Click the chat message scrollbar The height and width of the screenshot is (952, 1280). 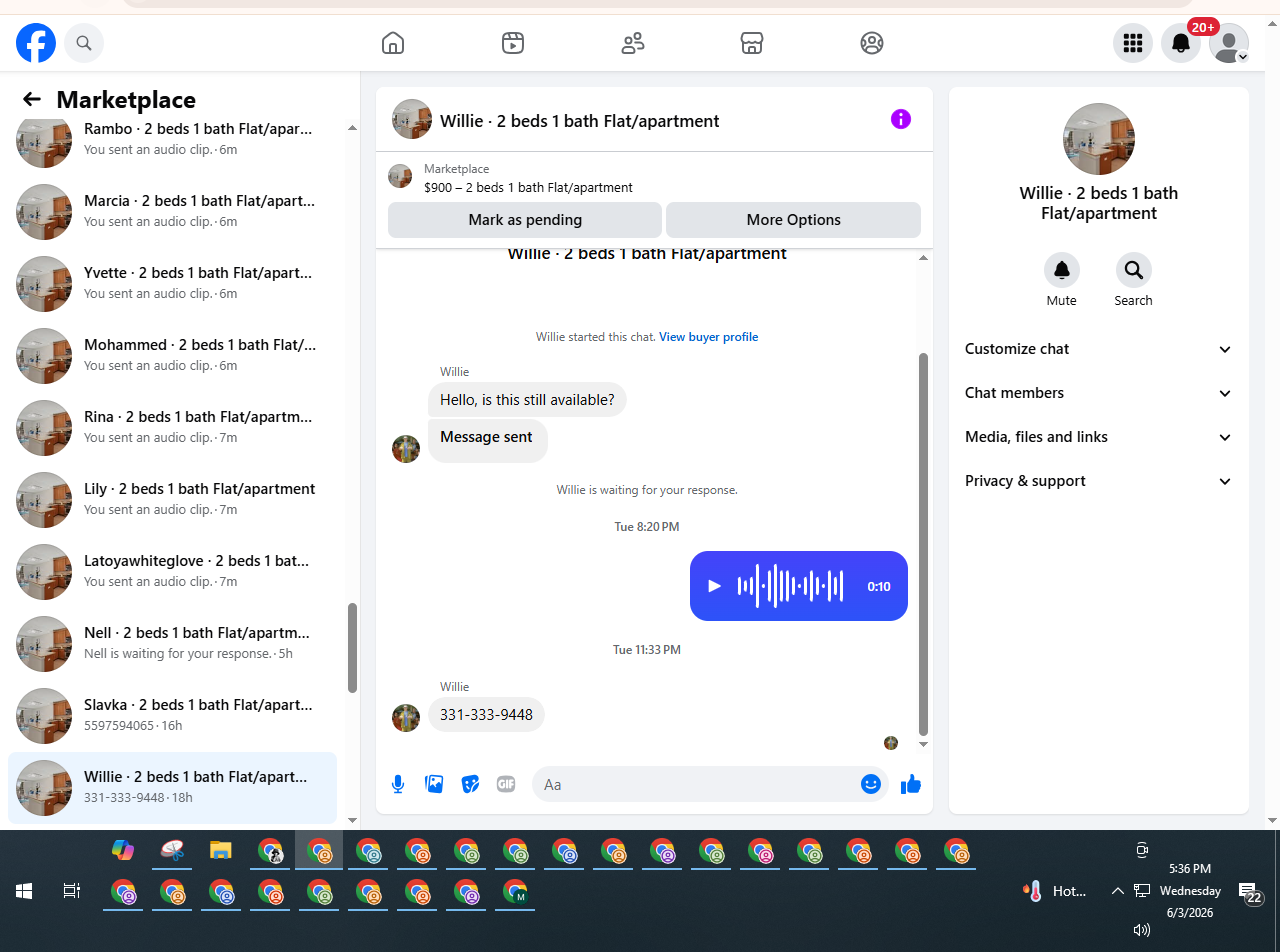coord(923,543)
